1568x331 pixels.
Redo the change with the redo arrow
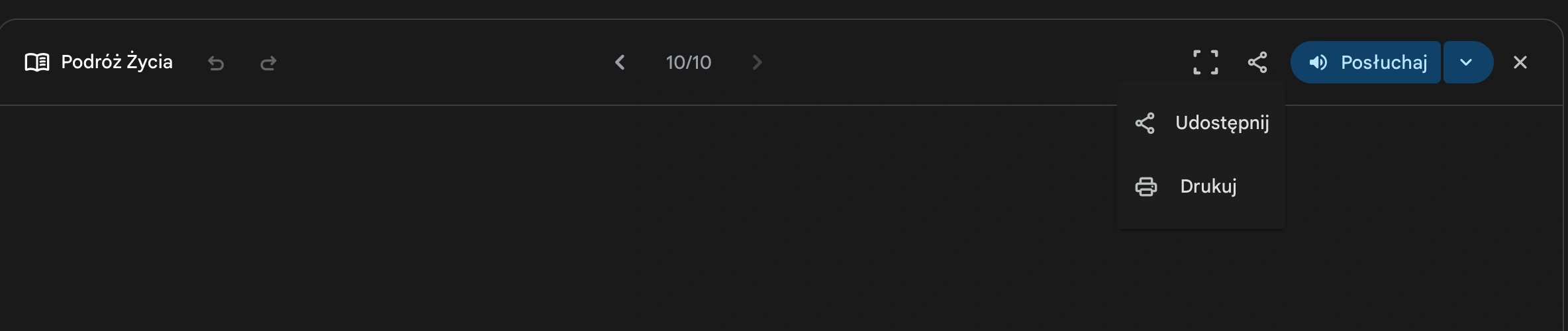[268, 63]
